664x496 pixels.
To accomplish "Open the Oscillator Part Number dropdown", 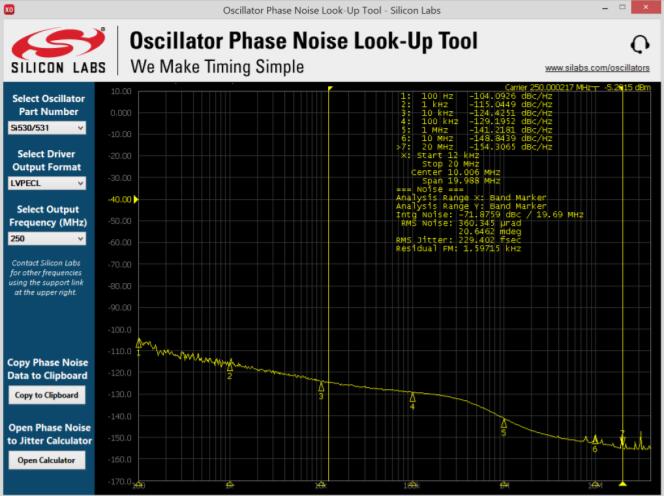I will click(47, 128).
